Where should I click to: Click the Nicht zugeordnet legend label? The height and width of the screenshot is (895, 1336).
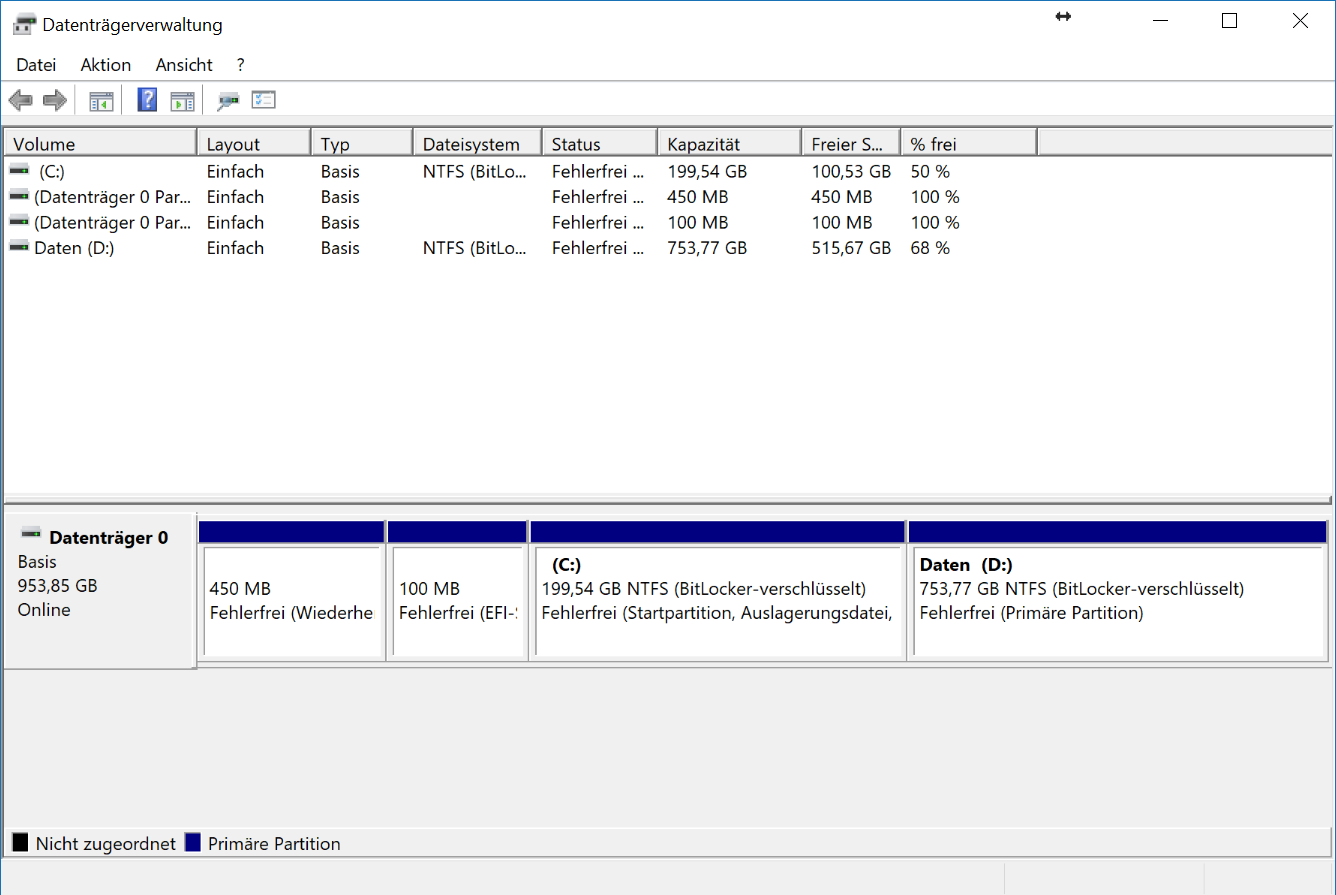pos(106,844)
